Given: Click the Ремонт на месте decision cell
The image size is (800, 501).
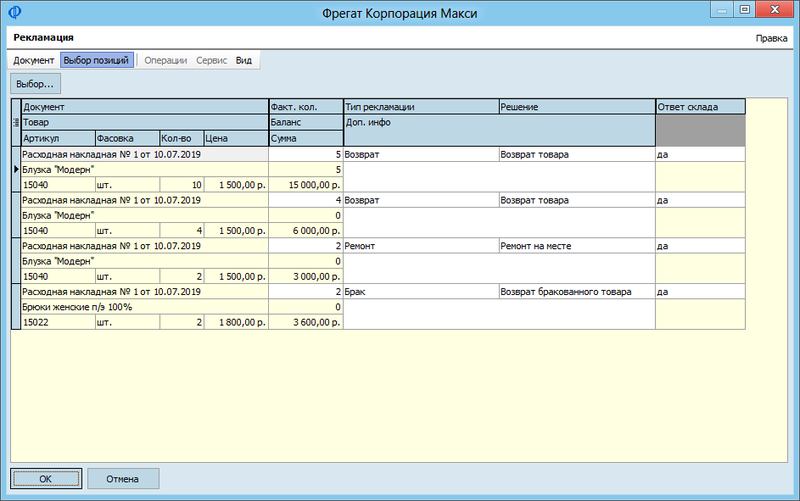Looking at the screenshot, I should click(577, 246).
